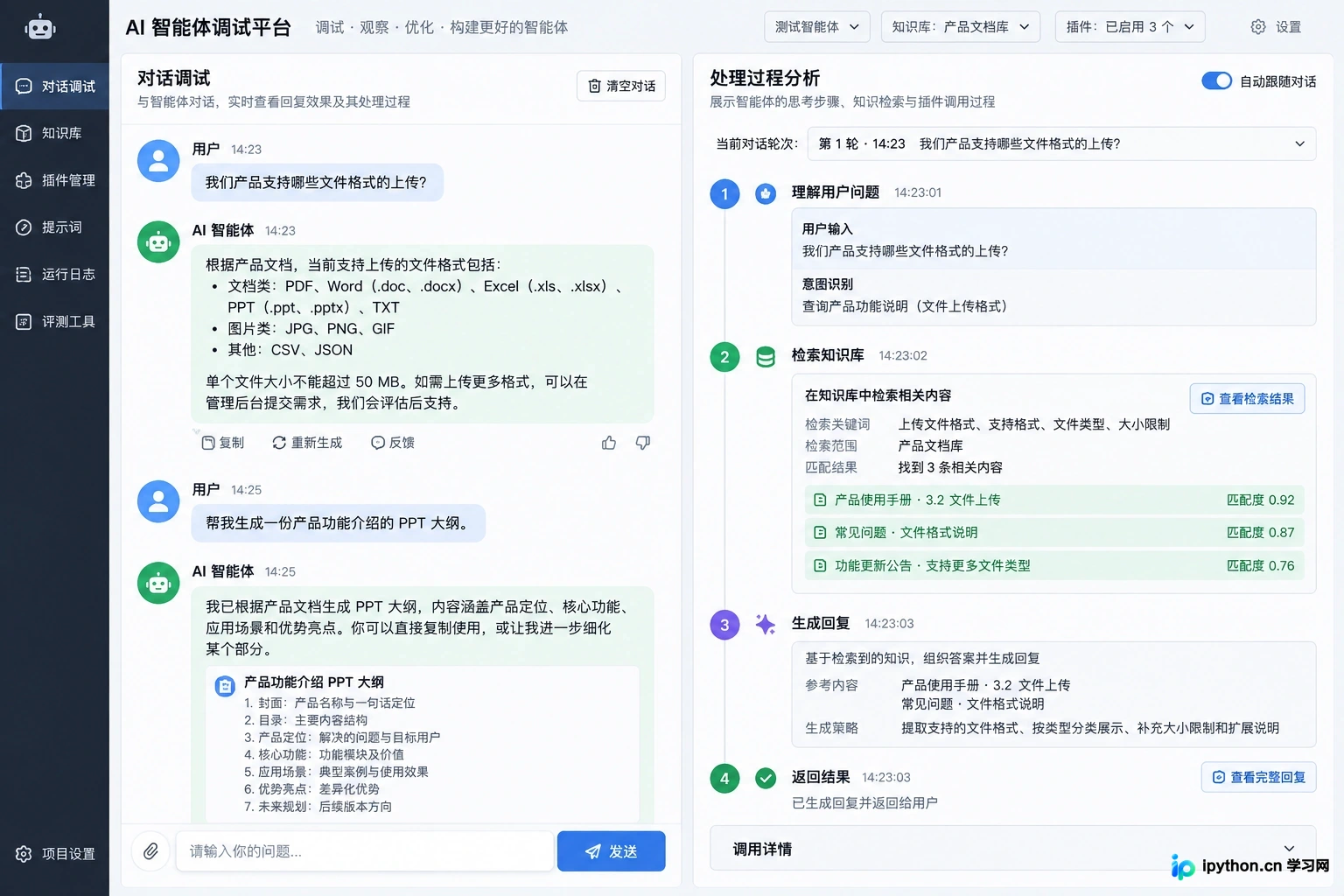Click 反馈 under the first reply

click(393, 443)
